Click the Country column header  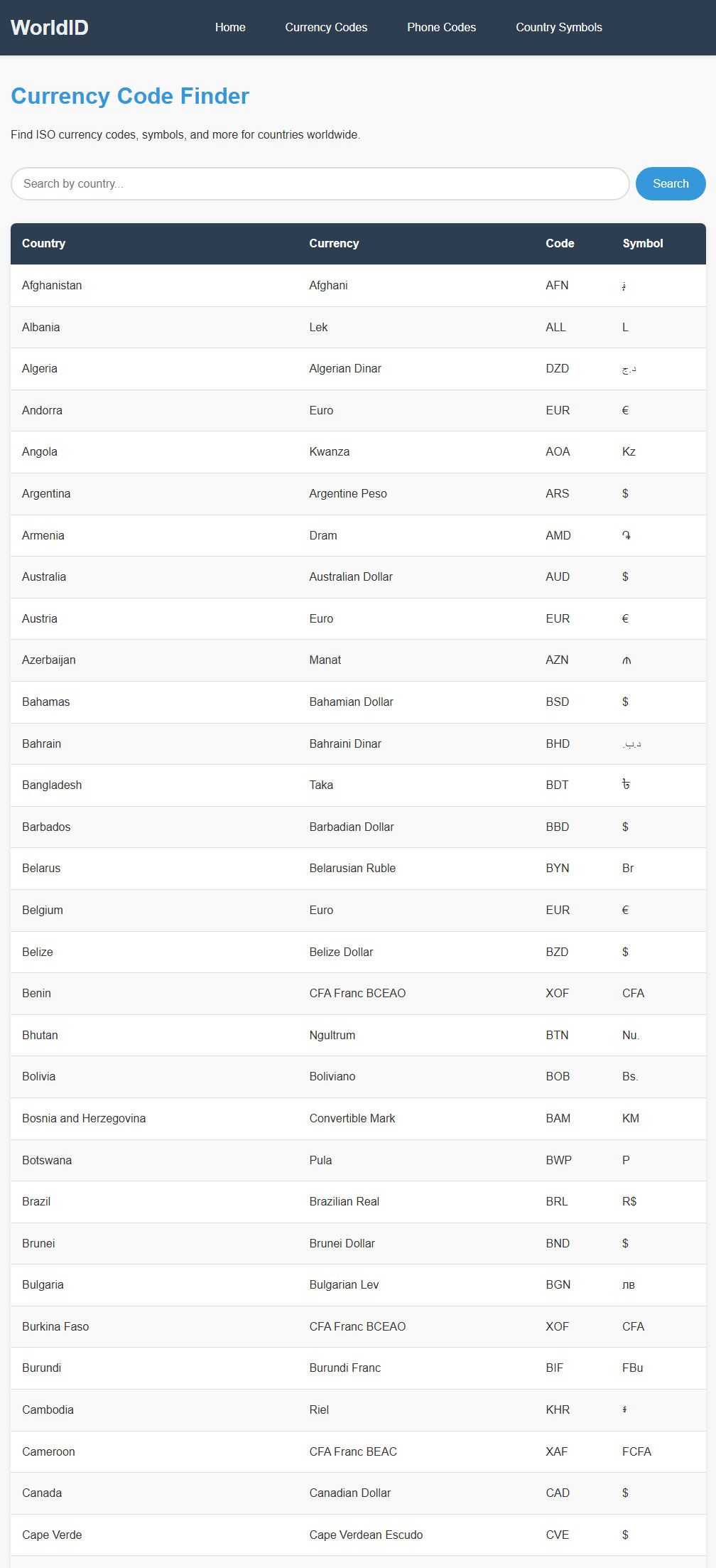(43, 243)
